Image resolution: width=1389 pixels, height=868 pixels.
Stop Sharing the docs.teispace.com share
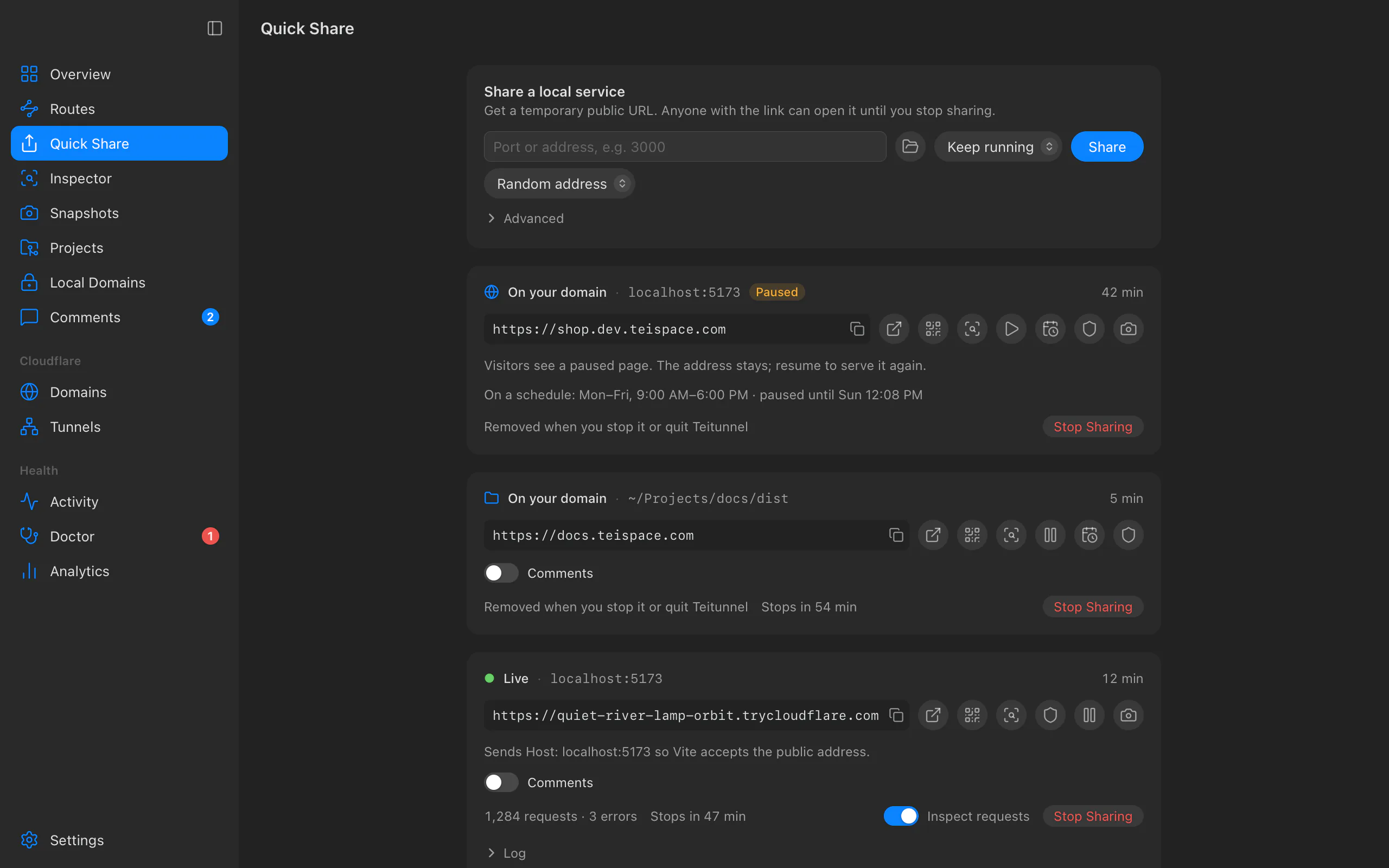pyautogui.click(x=1092, y=607)
